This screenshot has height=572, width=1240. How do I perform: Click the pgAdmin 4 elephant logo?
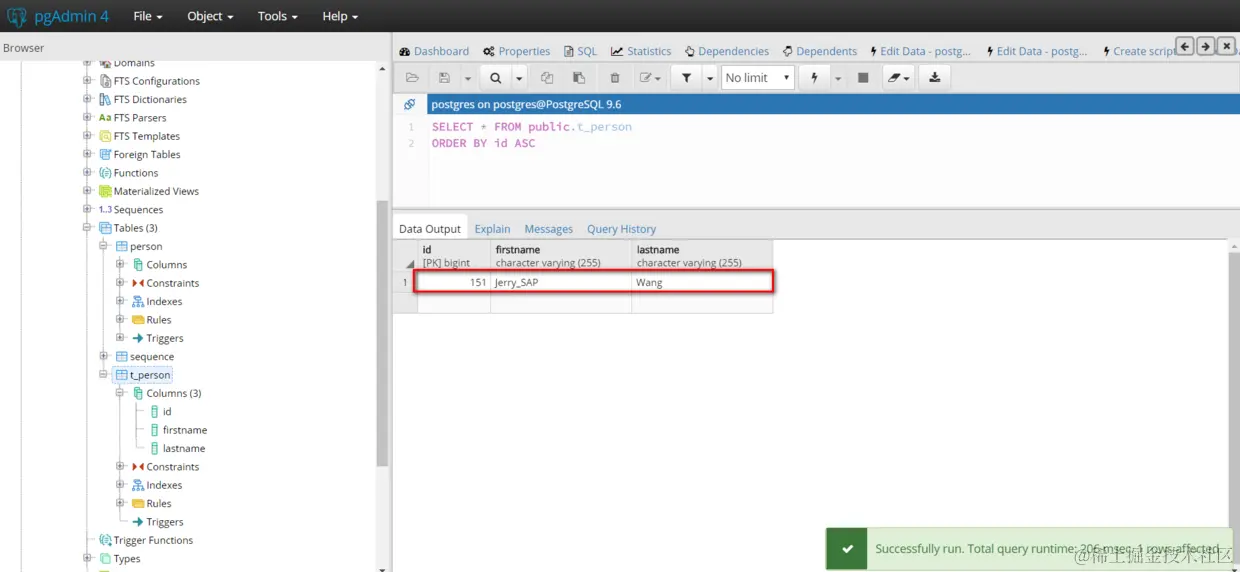pos(17,16)
